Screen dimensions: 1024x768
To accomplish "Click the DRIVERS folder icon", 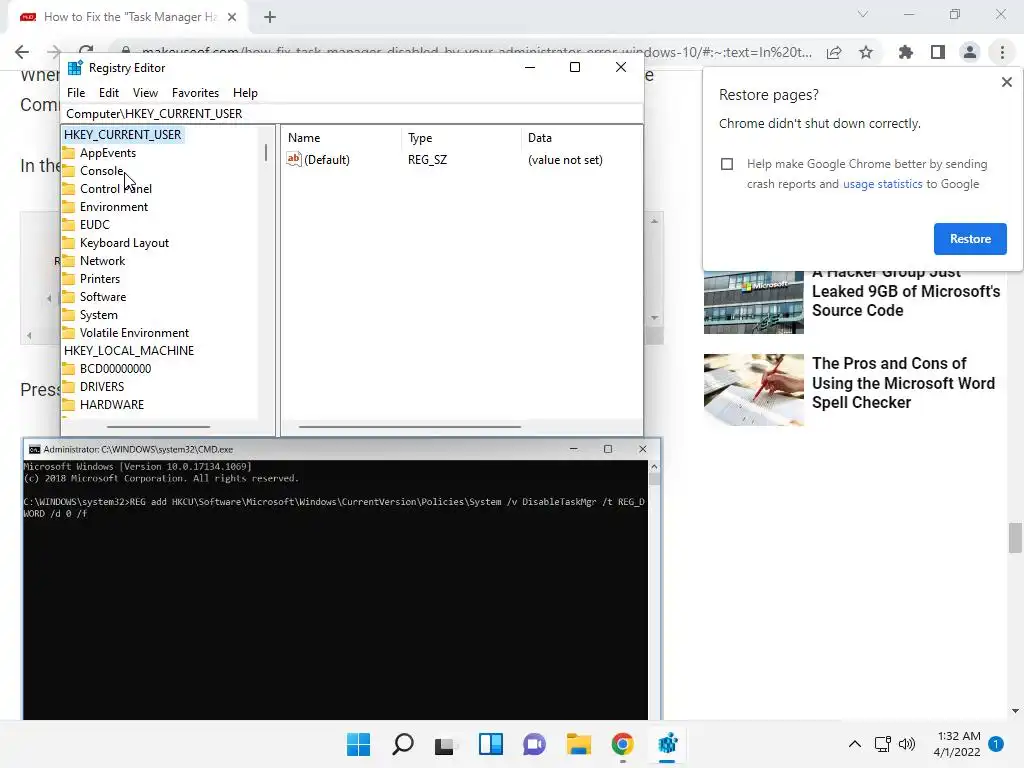I will tap(69, 387).
